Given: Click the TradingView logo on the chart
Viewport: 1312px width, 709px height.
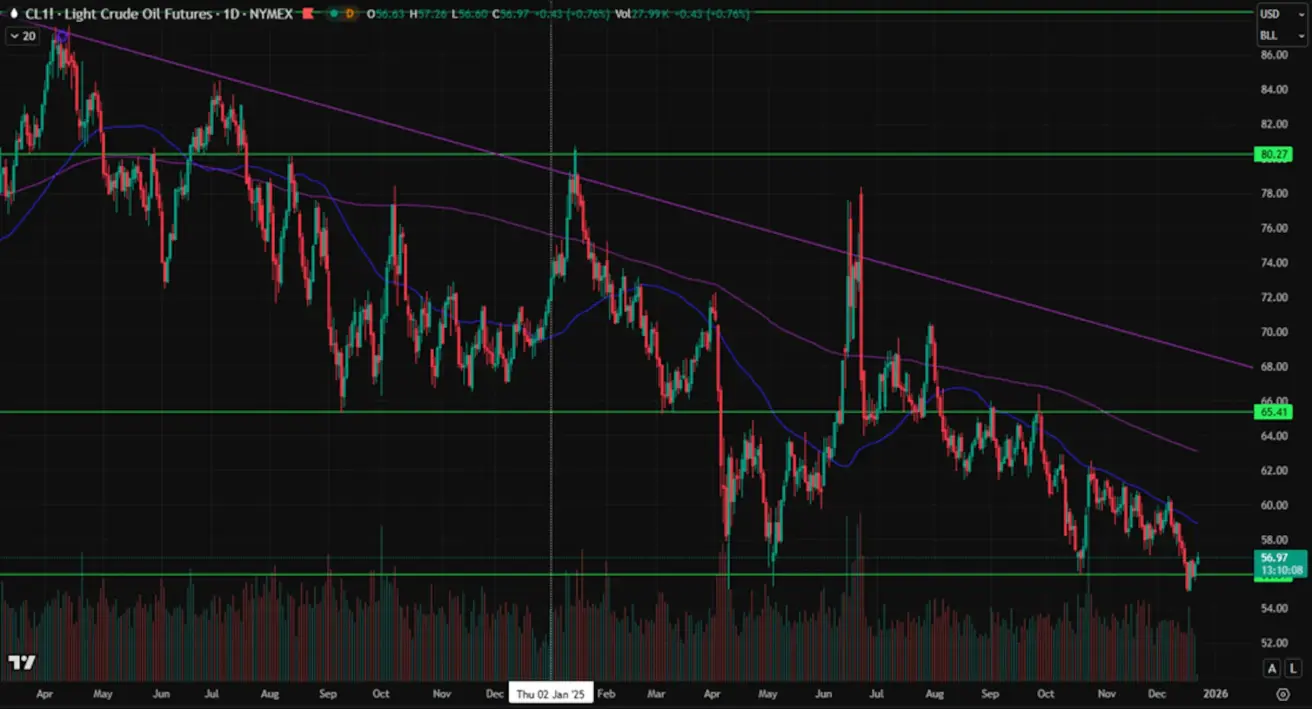Looking at the screenshot, I should click(x=21, y=663).
